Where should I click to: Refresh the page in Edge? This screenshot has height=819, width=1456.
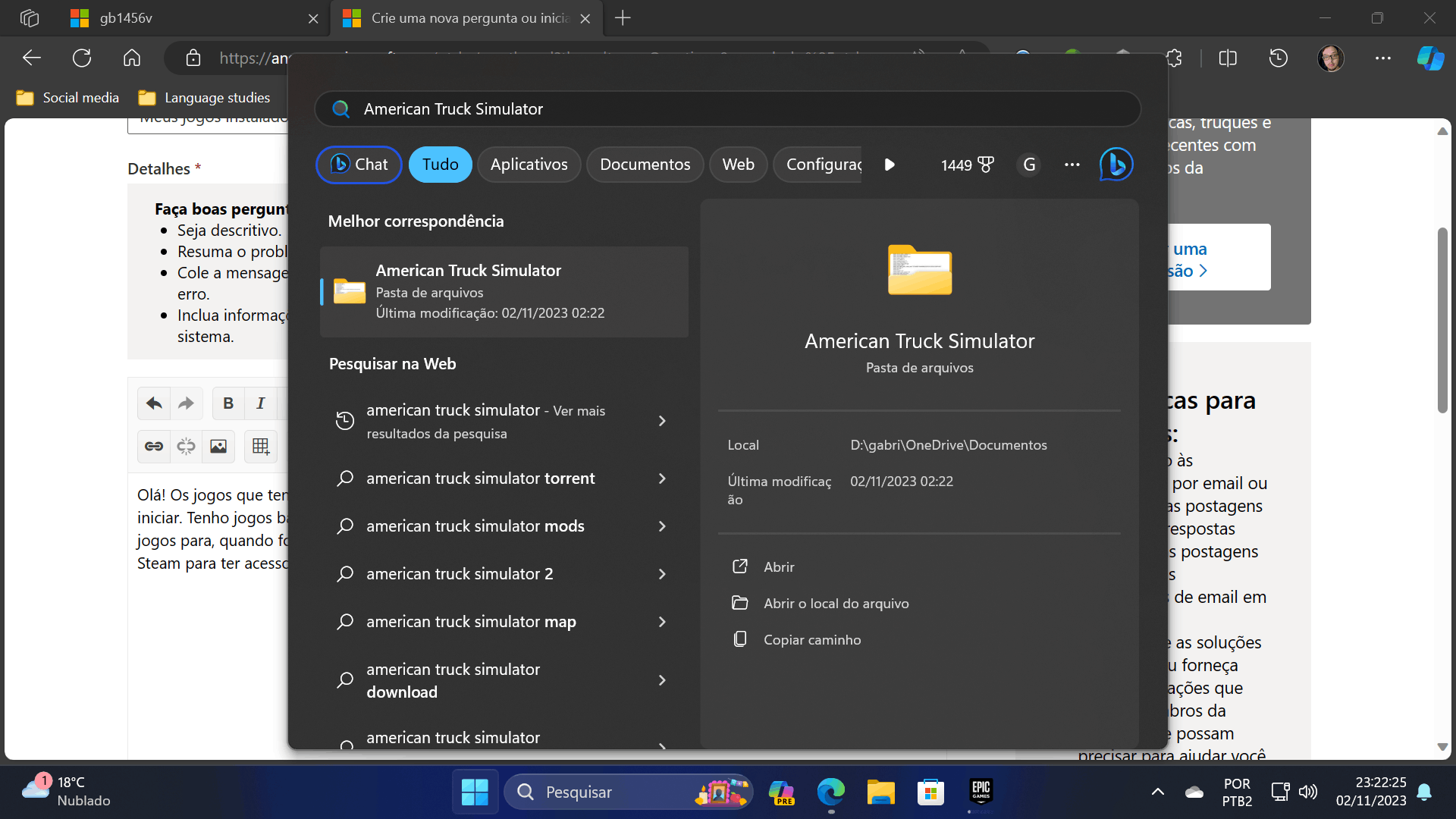pyautogui.click(x=82, y=58)
